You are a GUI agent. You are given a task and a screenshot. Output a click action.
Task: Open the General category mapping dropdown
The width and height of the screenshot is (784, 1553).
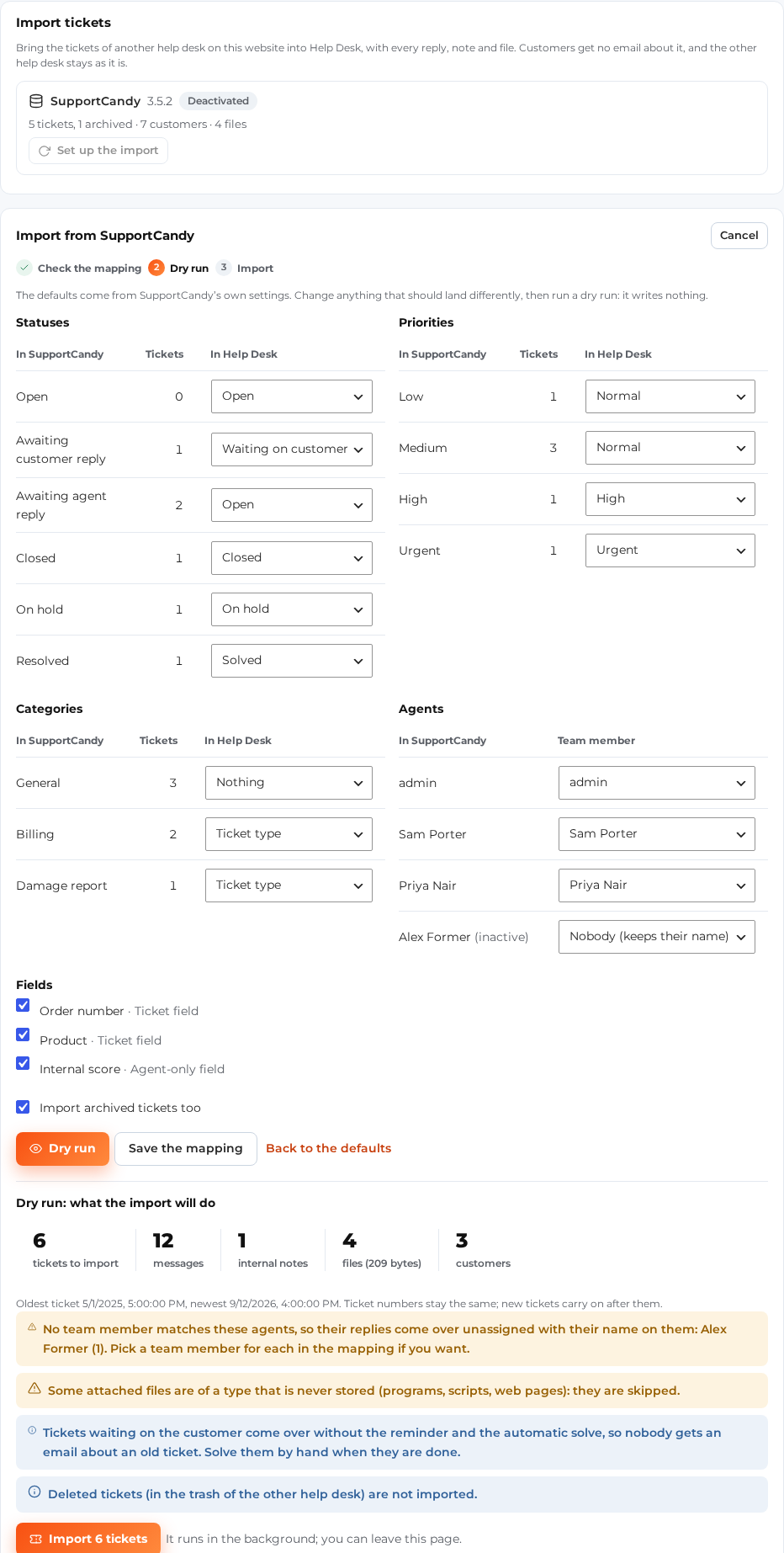tap(289, 783)
